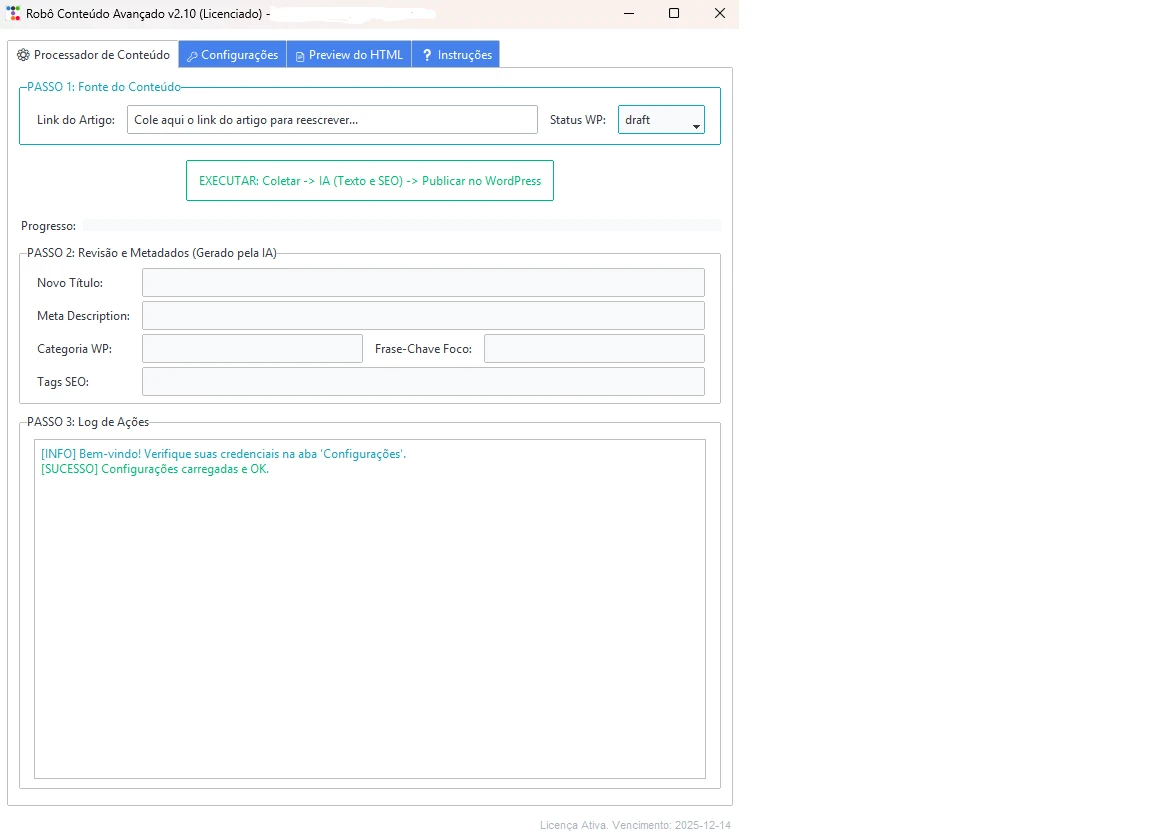
Task: Click the key icon on Configurações tab
Action: point(192,56)
